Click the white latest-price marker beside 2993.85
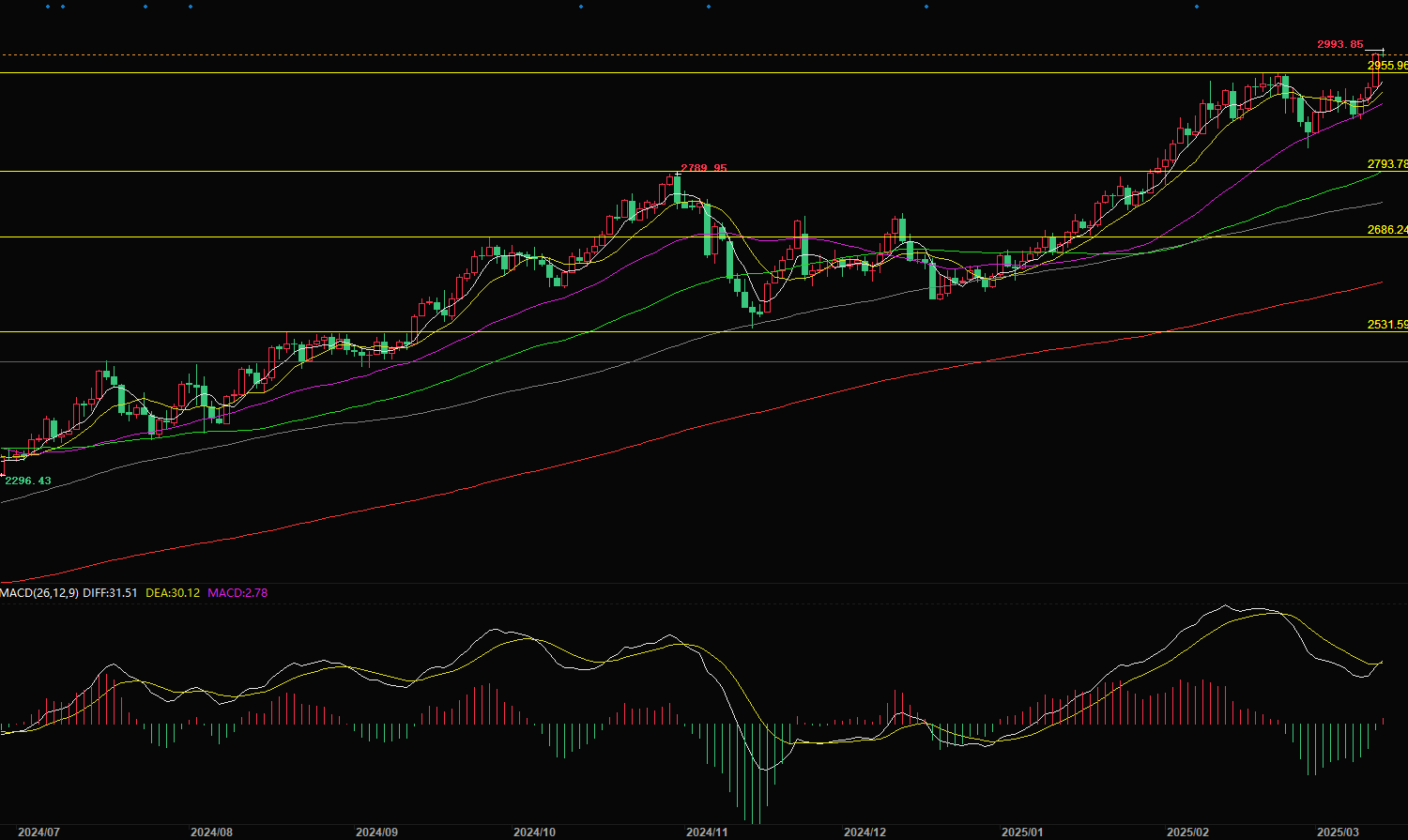Screen dimensions: 1408x840 1375,50
